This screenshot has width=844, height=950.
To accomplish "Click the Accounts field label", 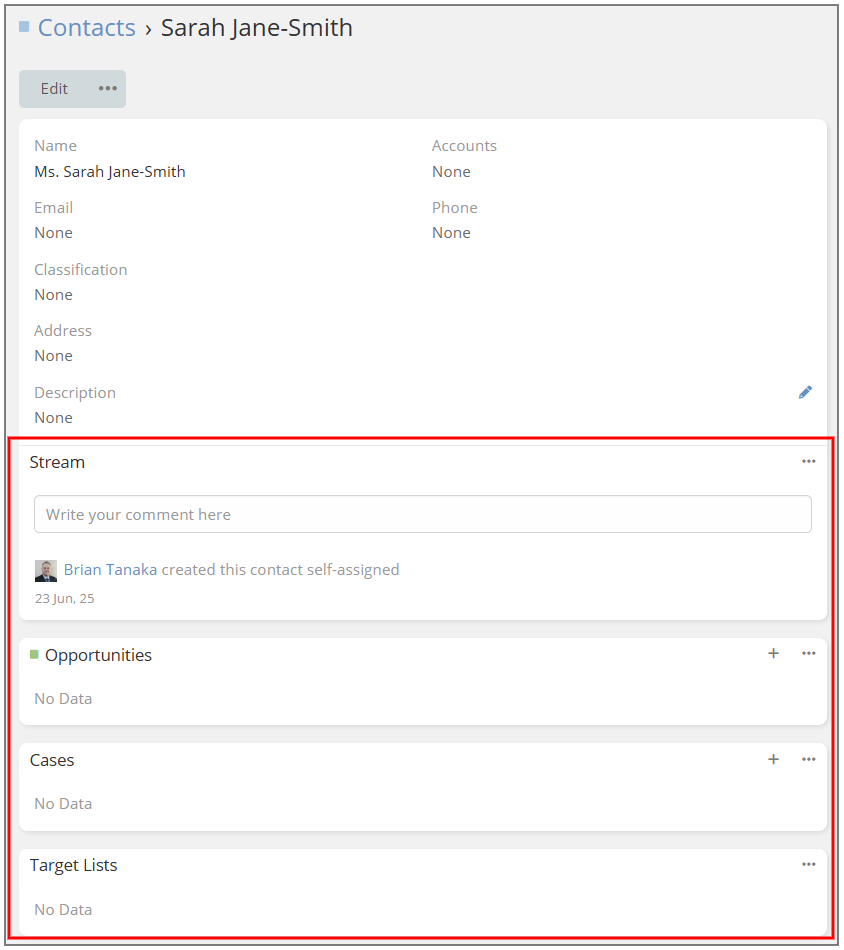I will [x=464, y=146].
